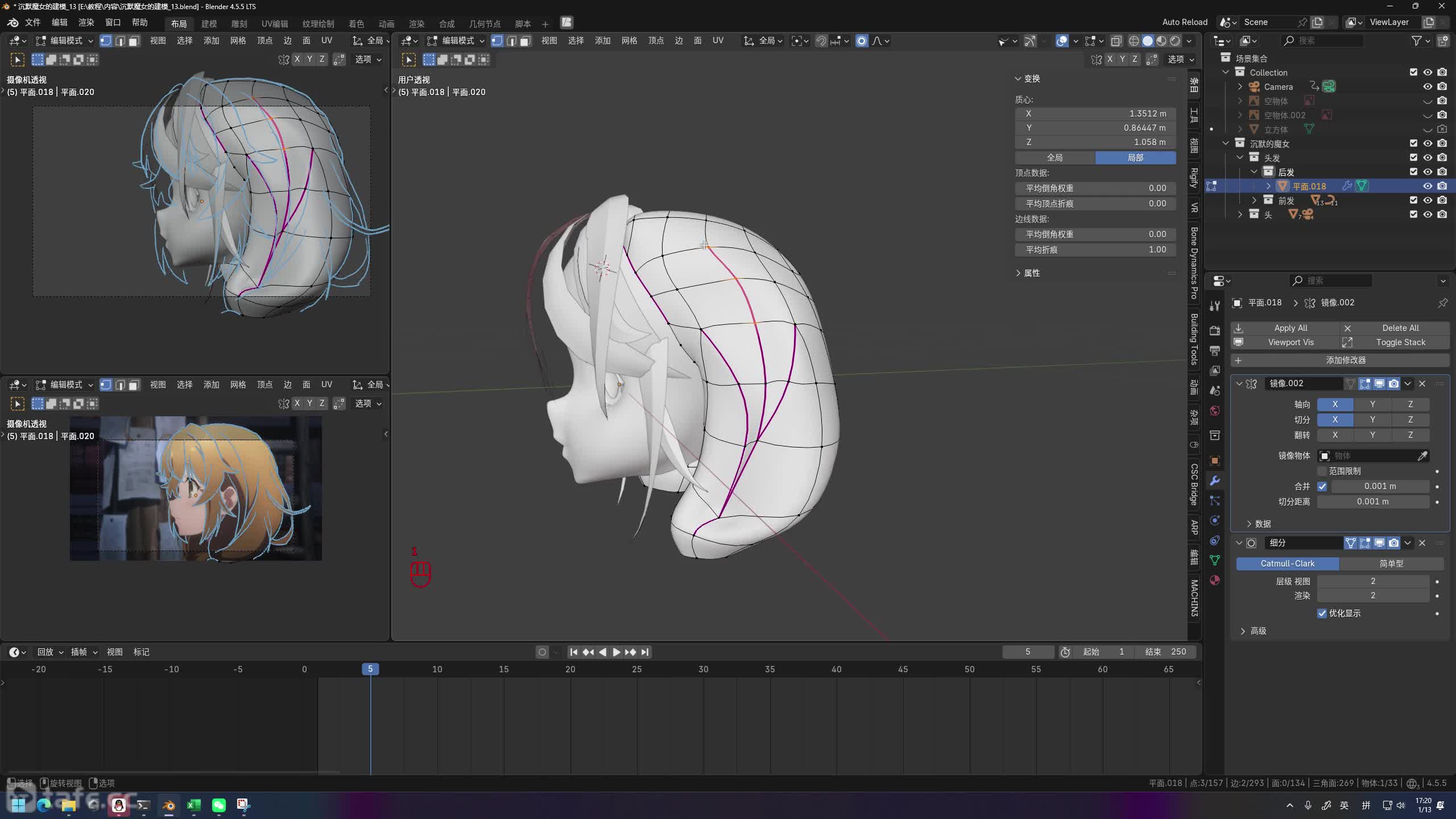Image resolution: width=1456 pixels, height=819 pixels.
Task: Click 平均折痕 mean crease value slider
Action: pyautogui.click(x=1095, y=250)
